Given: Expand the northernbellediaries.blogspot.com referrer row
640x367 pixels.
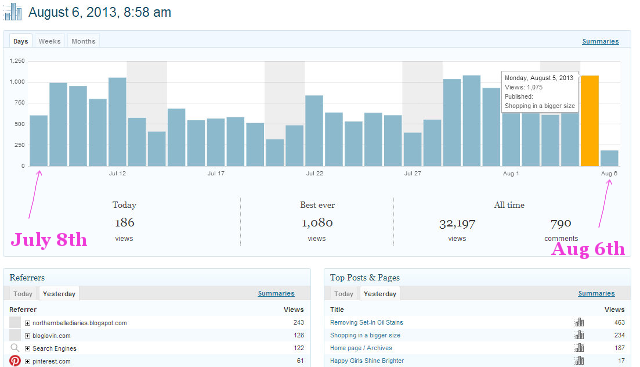Looking at the screenshot, I should tap(27, 323).
